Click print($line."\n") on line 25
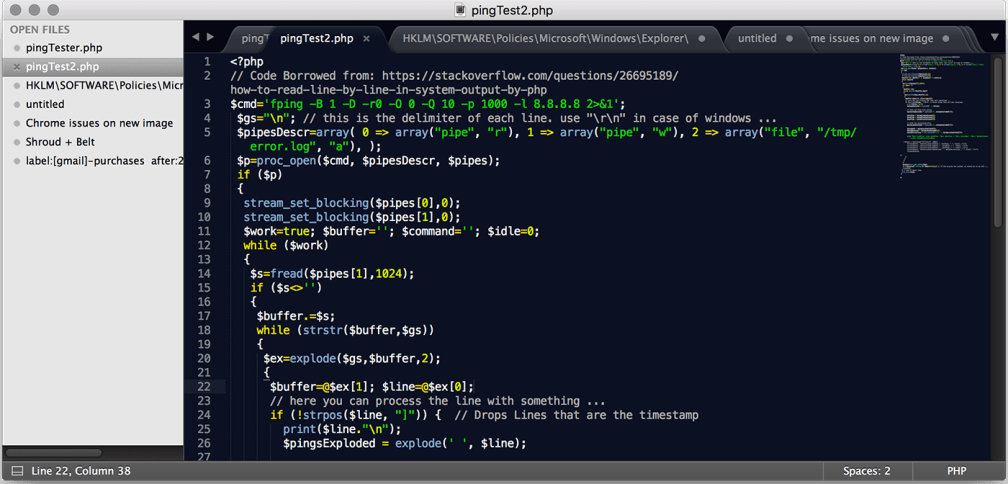 342,429
